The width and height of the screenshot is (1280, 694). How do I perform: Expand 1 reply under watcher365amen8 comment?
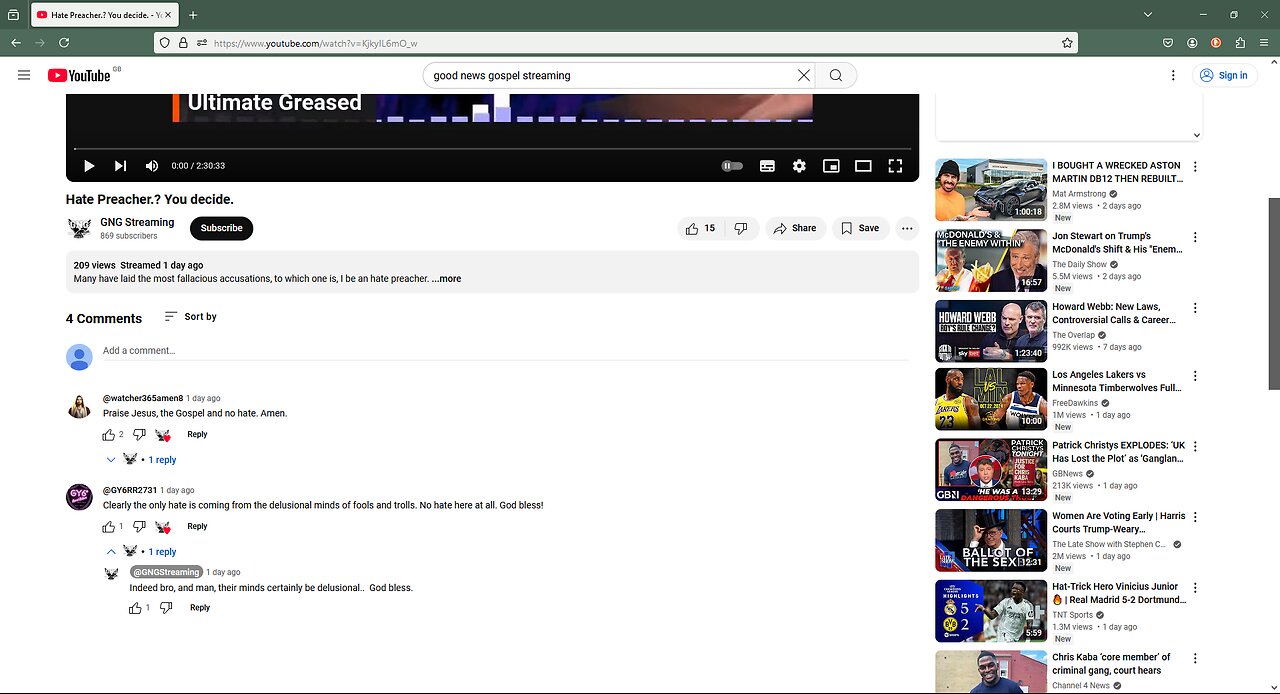[x=142, y=460]
